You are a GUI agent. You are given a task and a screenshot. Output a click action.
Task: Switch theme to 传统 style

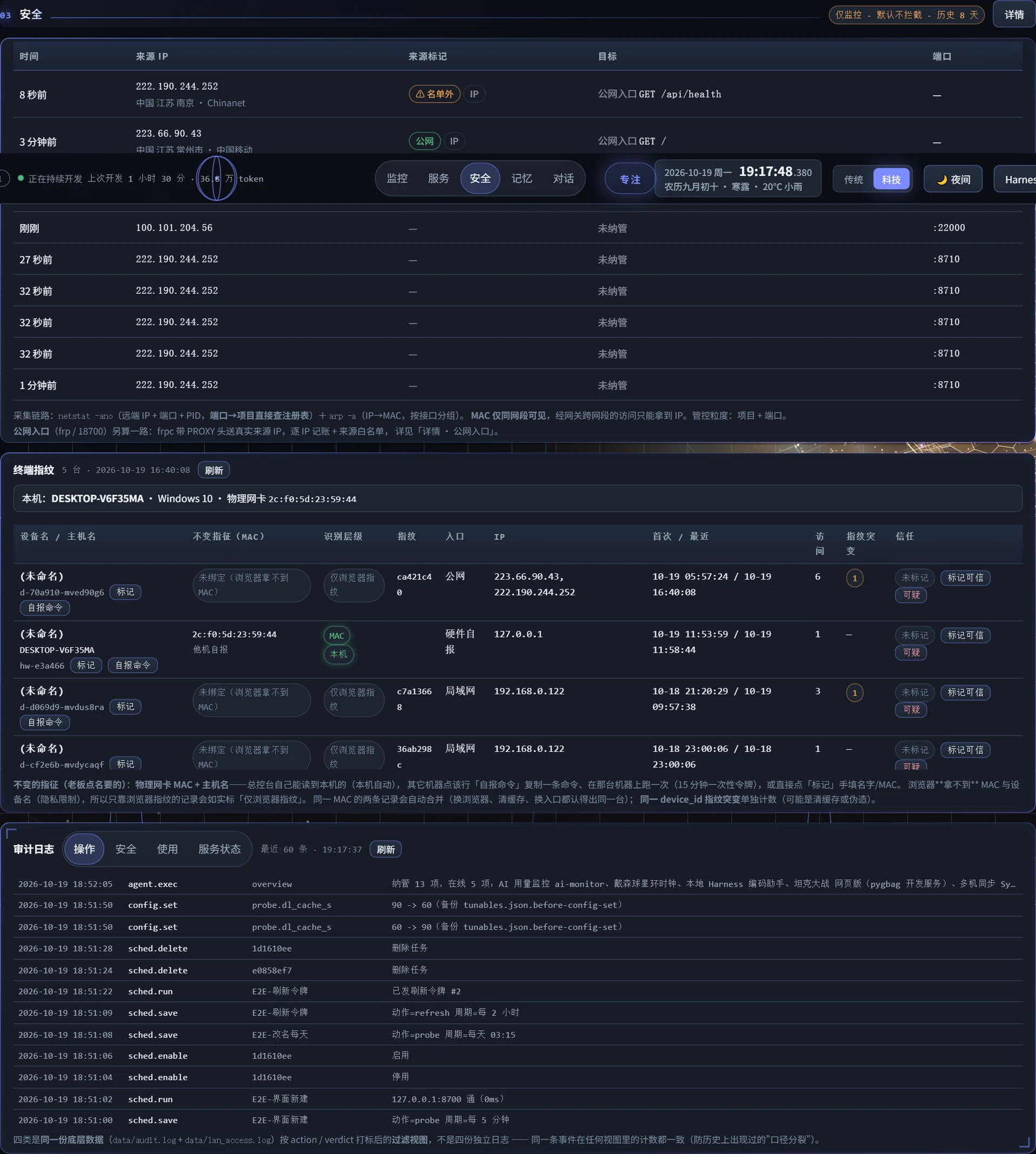click(x=853, y=180)
